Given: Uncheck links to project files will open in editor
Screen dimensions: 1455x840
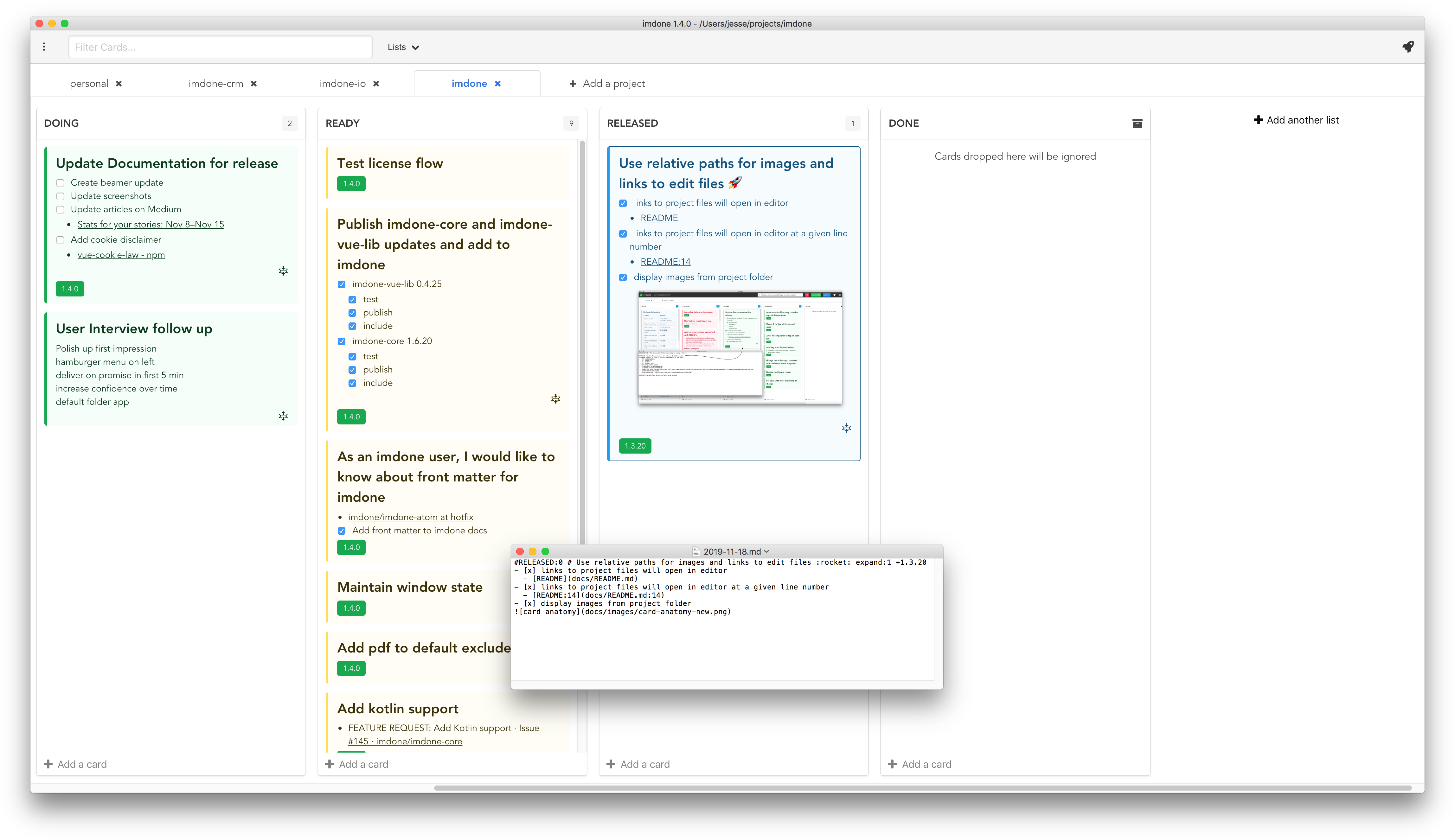Looking at the screenshot, I should tap(623, 203).
